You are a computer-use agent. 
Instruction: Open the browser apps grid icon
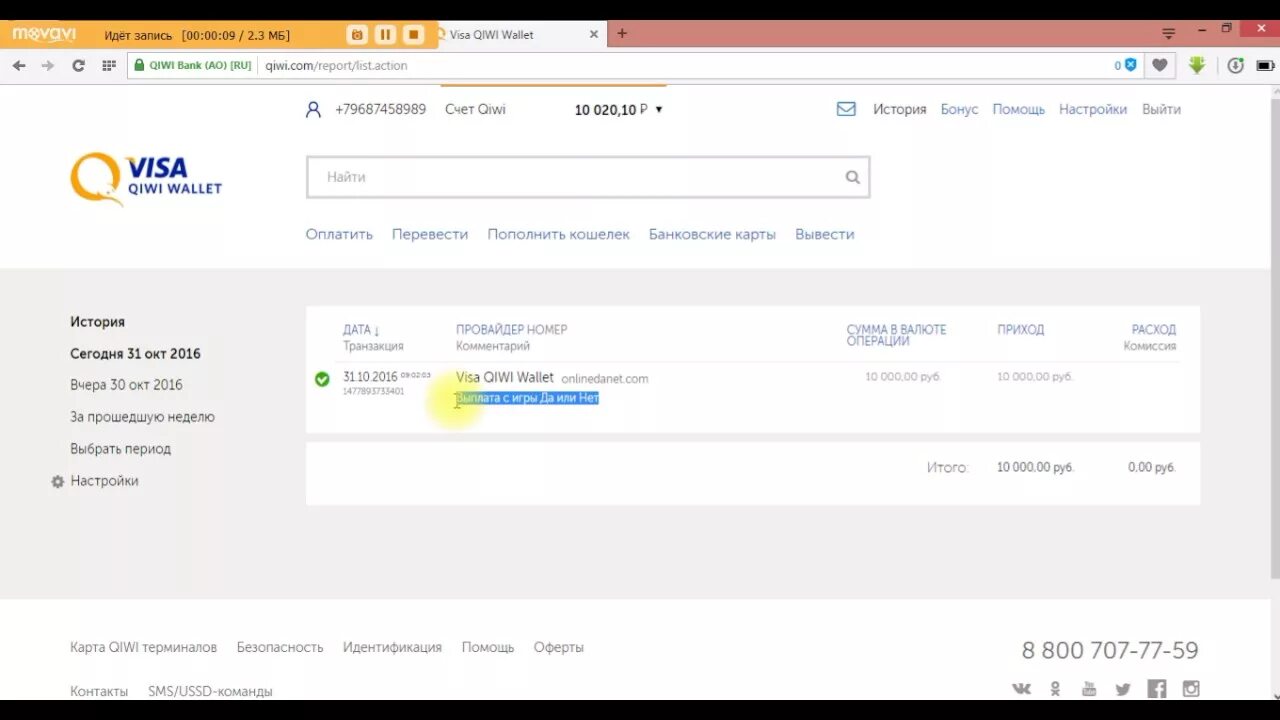click(109, 65)
